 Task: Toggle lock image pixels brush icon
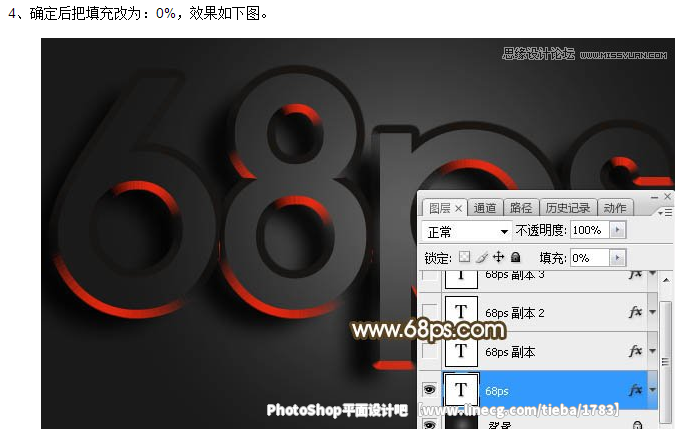pyautogui.click(x=482, y=257)
